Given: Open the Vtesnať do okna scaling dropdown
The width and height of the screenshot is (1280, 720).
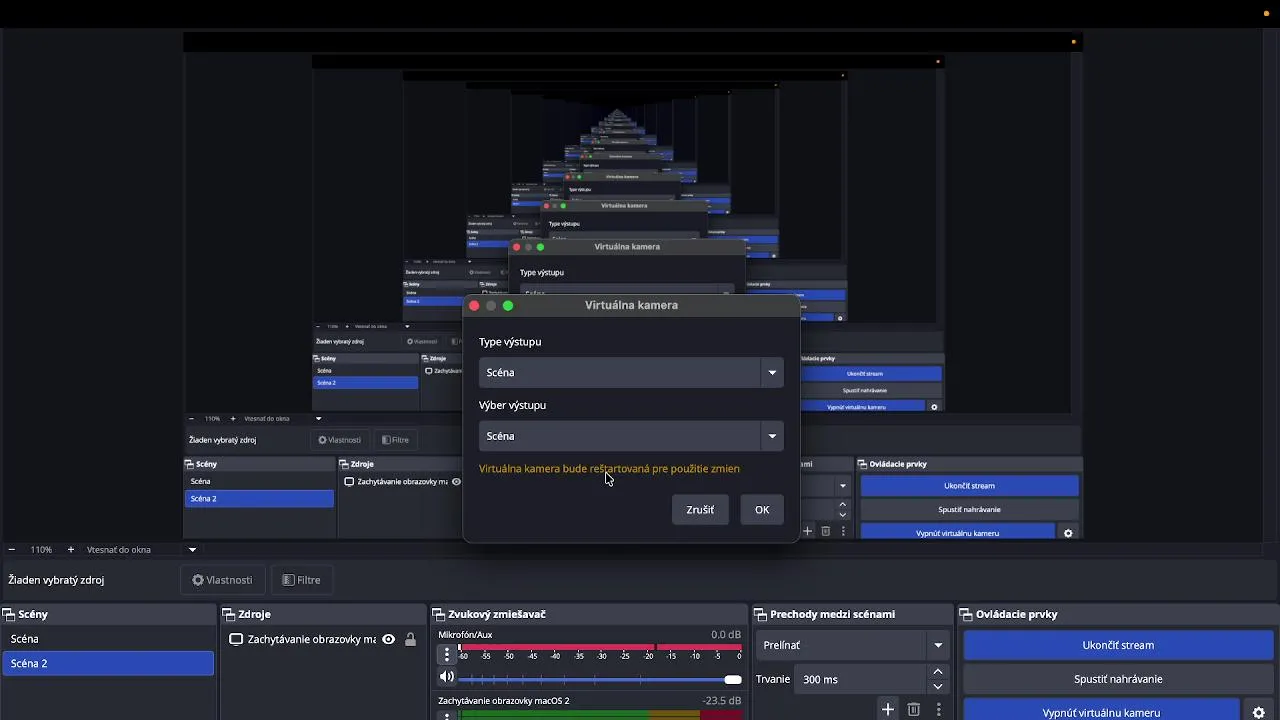Looking at the screenshot, I should (x=142, y=549).
